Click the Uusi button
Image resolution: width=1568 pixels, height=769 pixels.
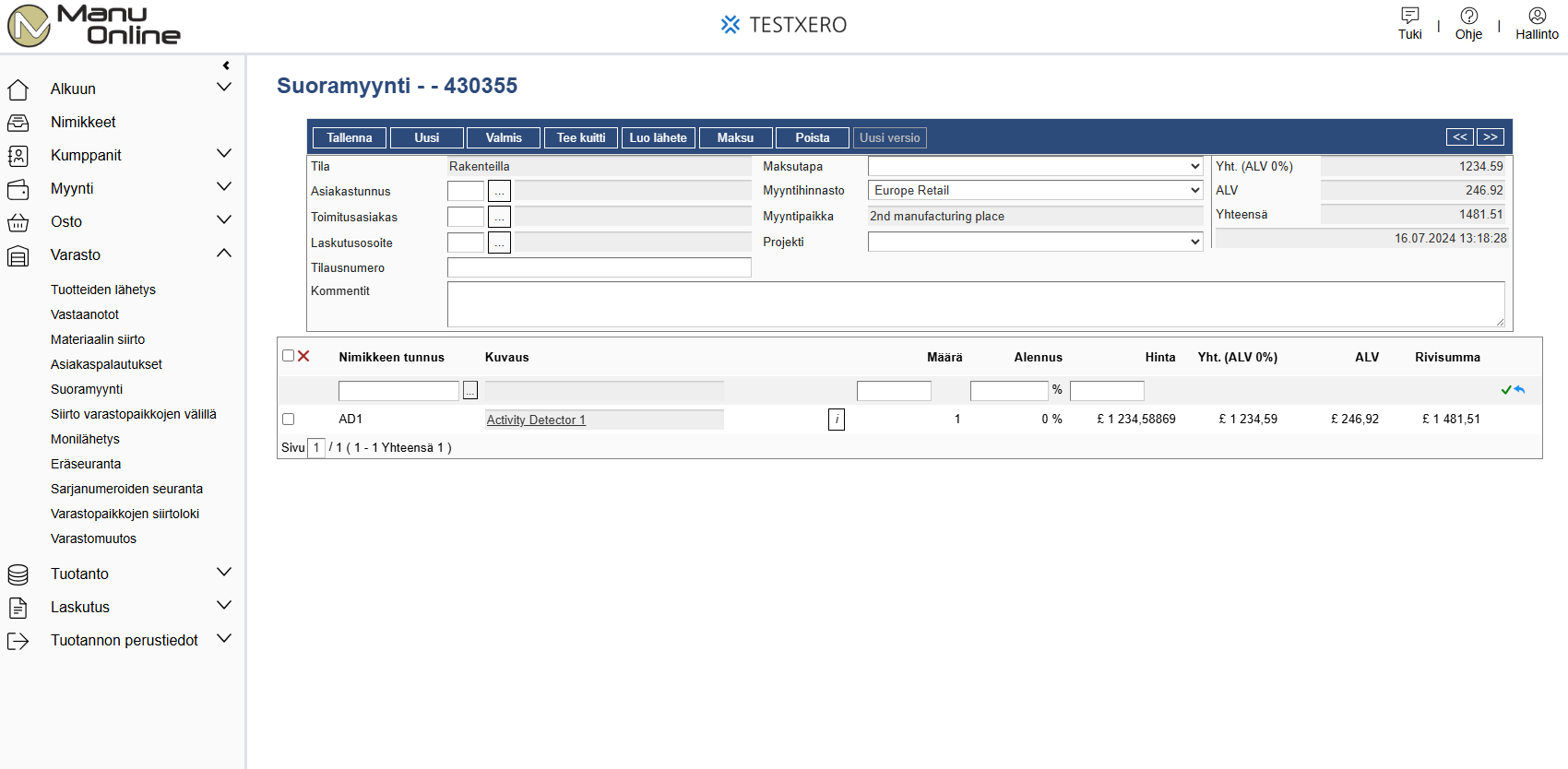pos(427,137)
